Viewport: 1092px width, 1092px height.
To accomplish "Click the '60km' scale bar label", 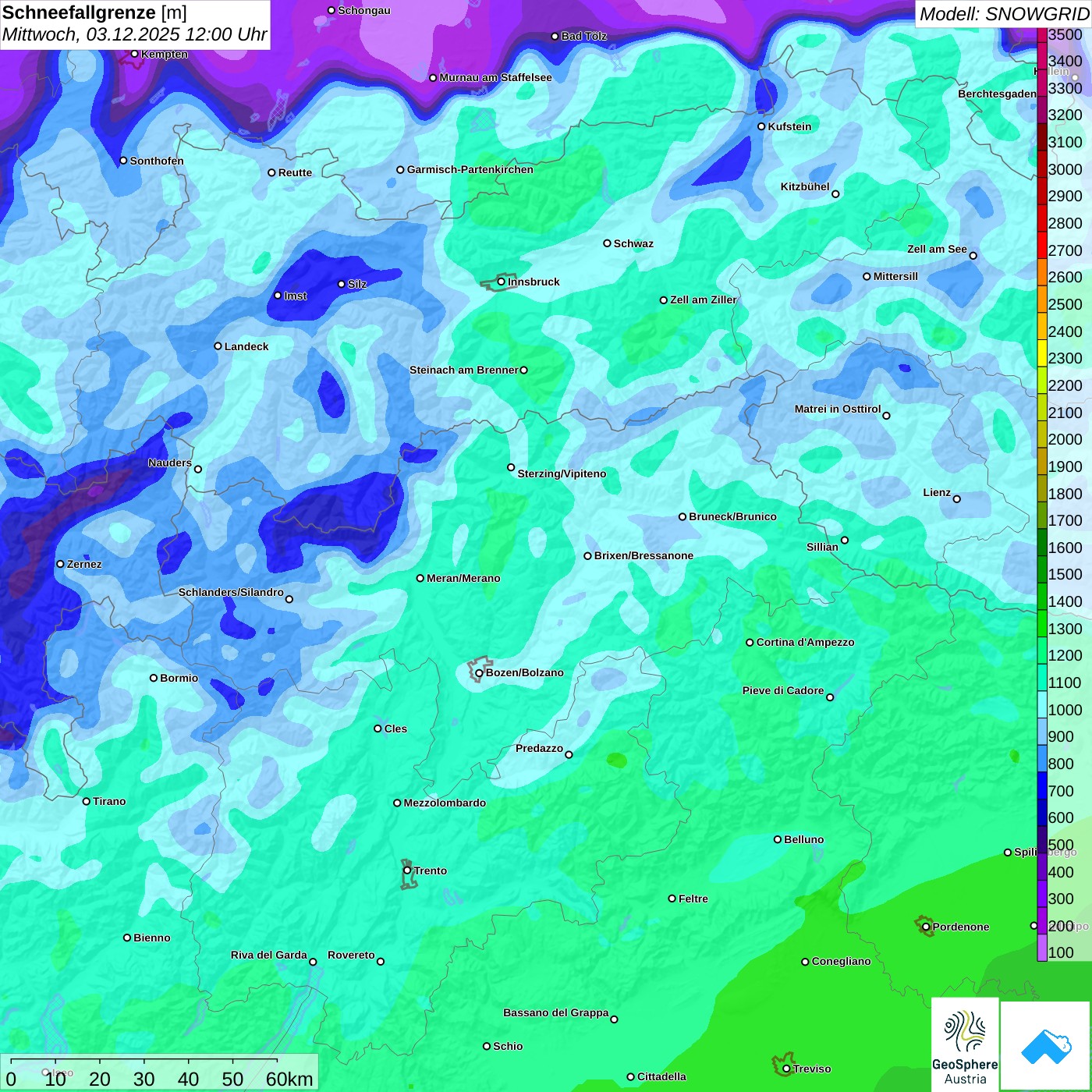I will click(x=289, y=1079).
